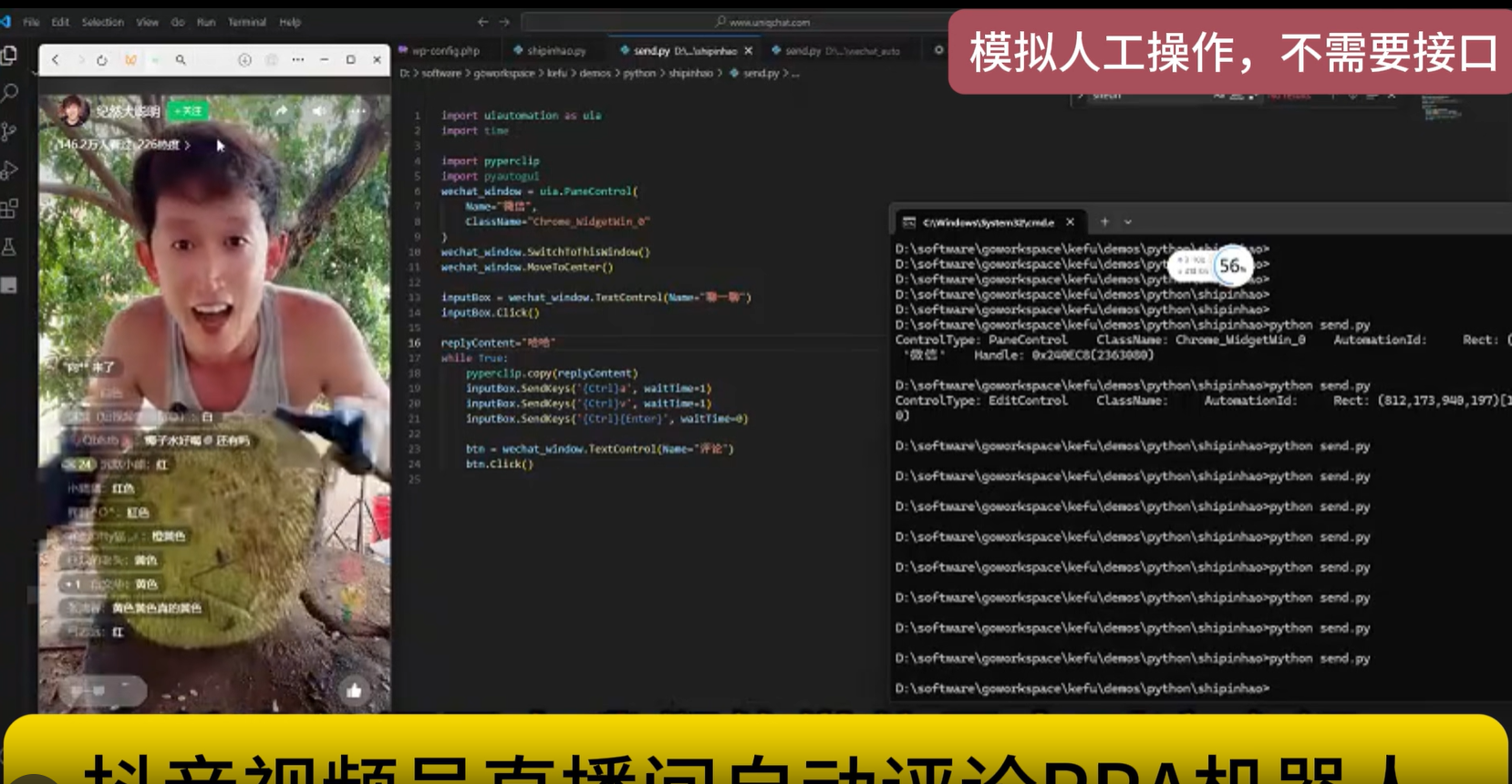Screen dimensions: 1512x784
Task: Open the Explorer icon in activity bar
Action: point(10,55)
